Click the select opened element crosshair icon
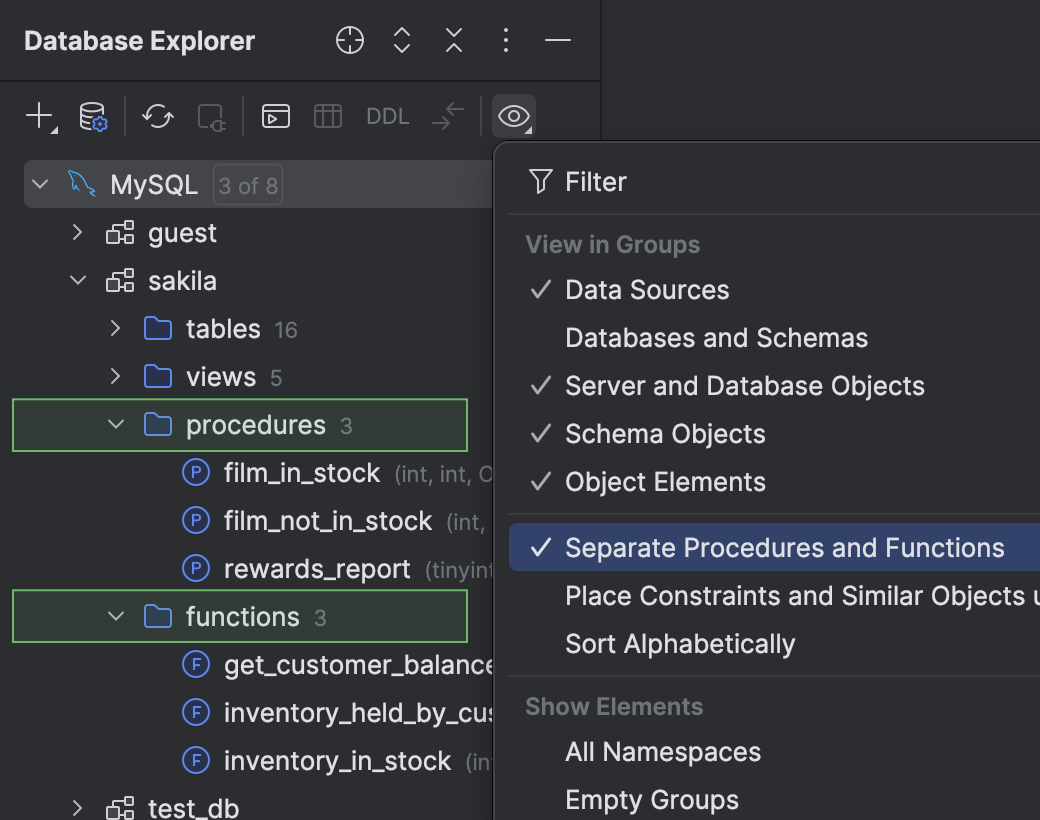Screen dimensions: 1040x820 click(x=349, y=40)
